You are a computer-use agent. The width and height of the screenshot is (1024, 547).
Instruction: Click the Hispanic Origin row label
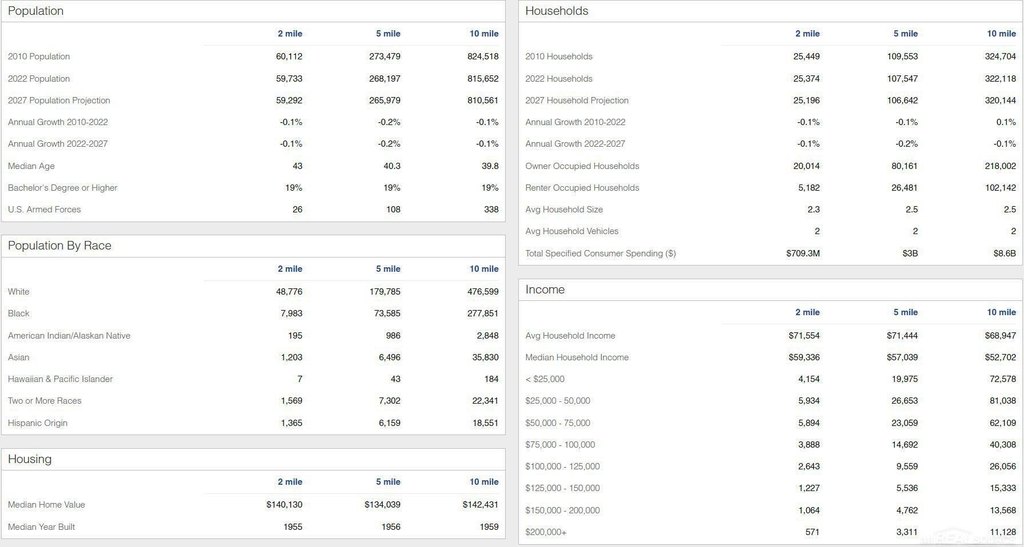tap(37, 423)
